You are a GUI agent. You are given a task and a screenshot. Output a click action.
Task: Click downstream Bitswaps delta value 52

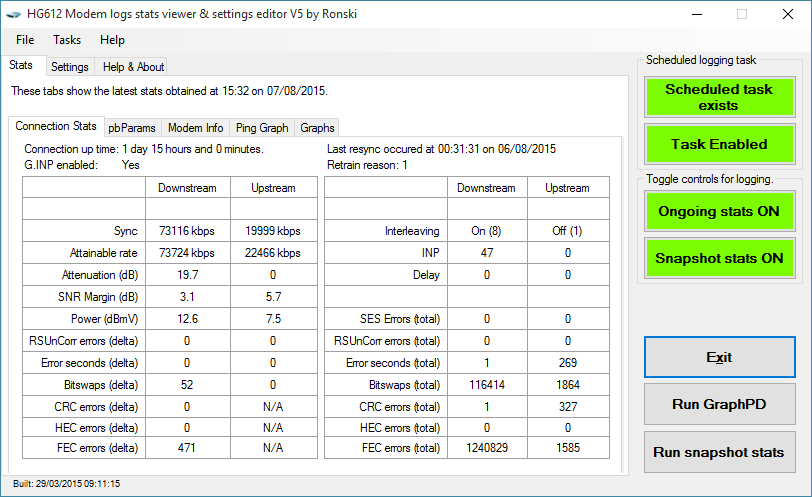pos(187,385)
